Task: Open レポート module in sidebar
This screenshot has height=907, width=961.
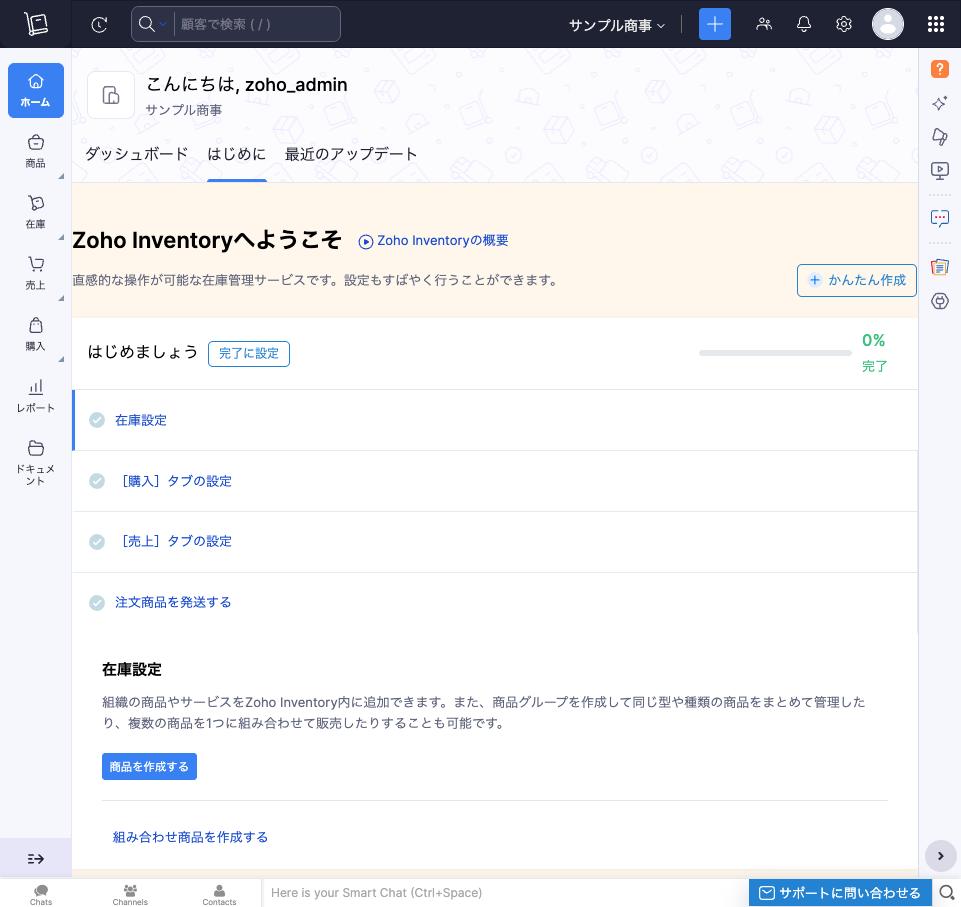Action: point(36,396)
